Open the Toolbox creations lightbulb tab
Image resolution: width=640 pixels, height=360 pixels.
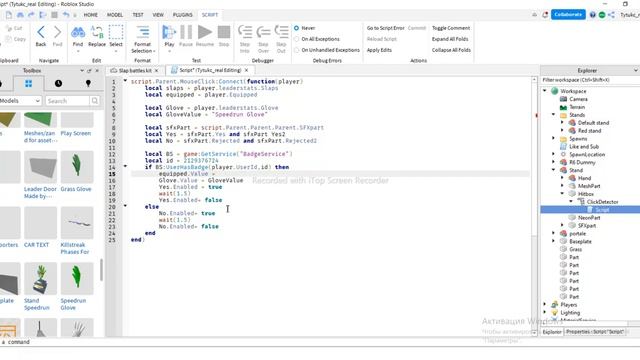coord(88,84)
